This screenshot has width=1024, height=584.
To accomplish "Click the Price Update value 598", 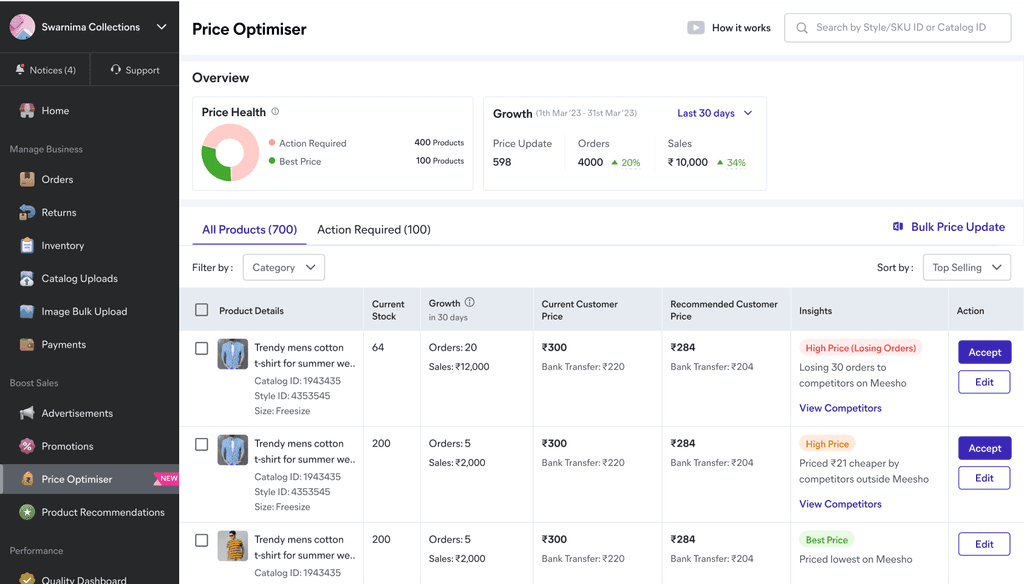I will tap(502, 162).
